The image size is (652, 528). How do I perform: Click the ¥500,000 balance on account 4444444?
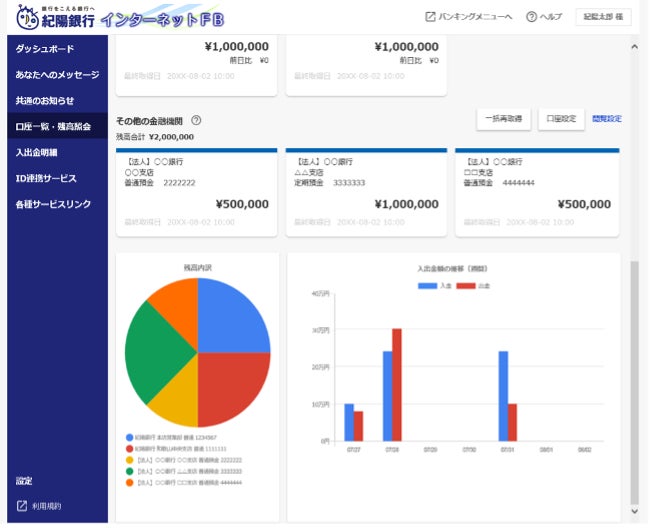584,204
